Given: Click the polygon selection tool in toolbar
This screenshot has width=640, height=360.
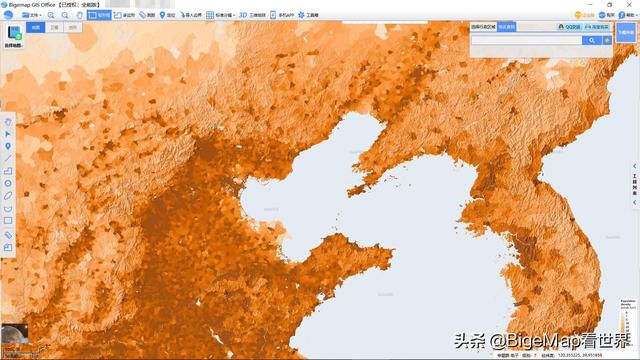Looking at the screenshot, I should point(124,15).
